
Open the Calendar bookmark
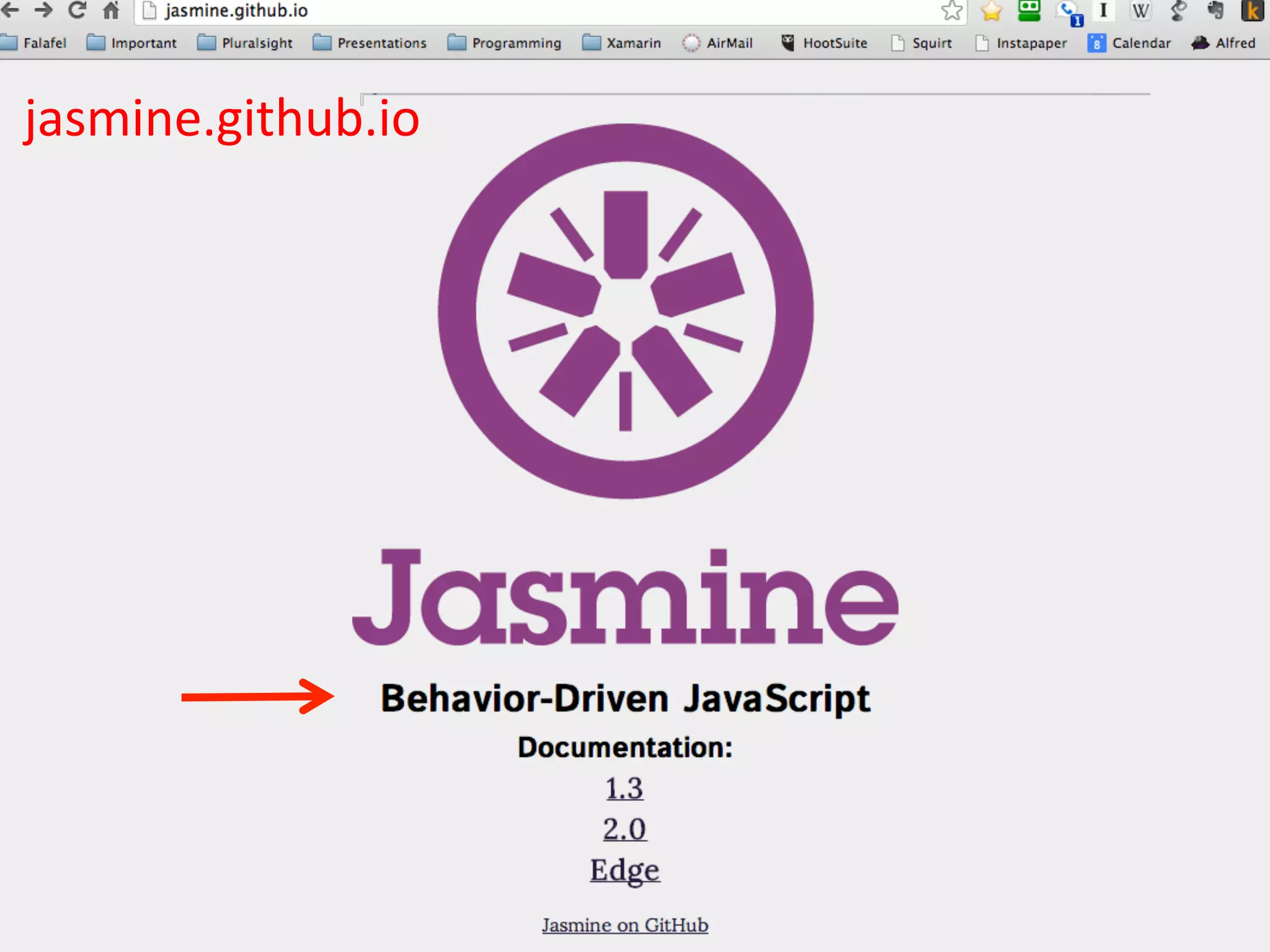pos(1129,43)
